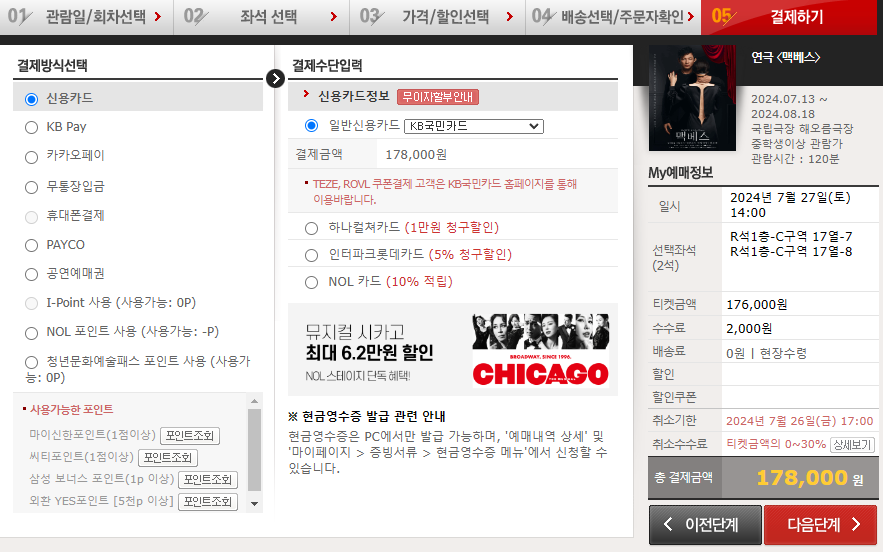Click the seat text R석1층-C구역 17열-7
The image size is (883, 552).
791,237
